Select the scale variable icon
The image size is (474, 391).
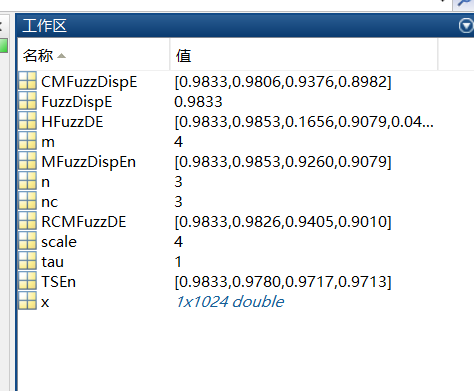point(27,241)
